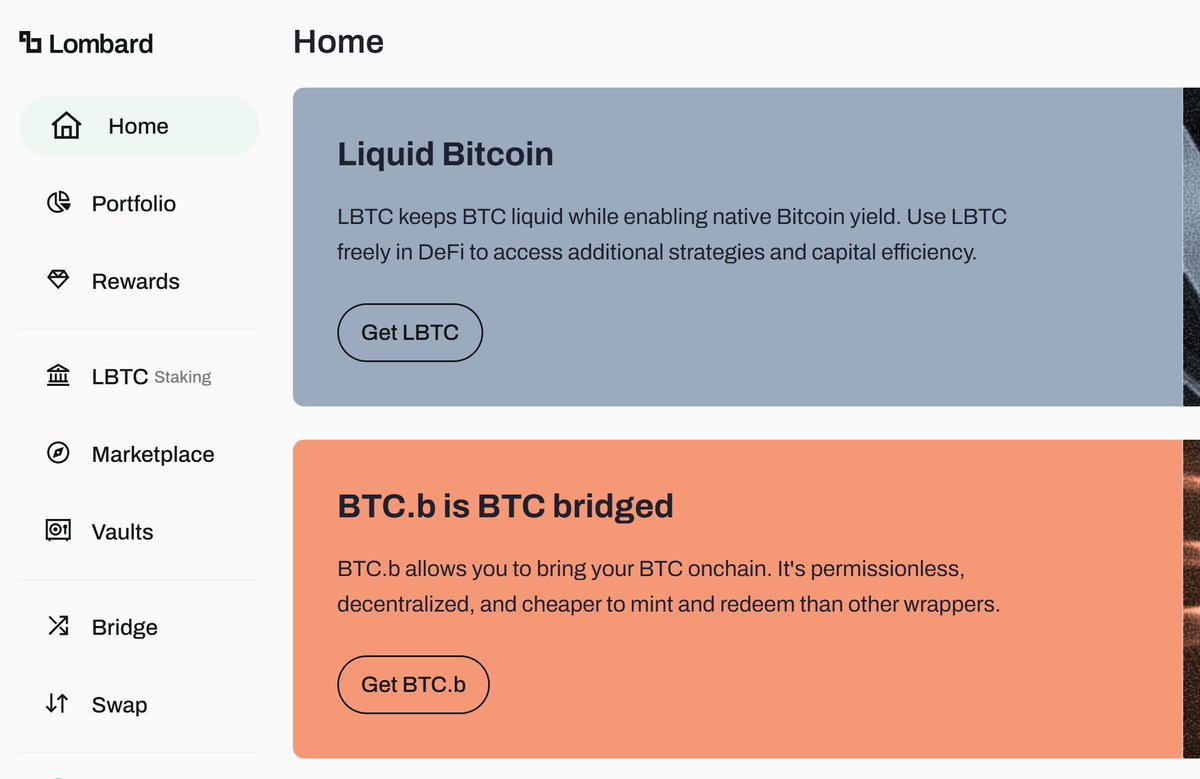Click the Lombard brand name text
Viewport: 1200px width, 779px height.
[x=101, y=44]
